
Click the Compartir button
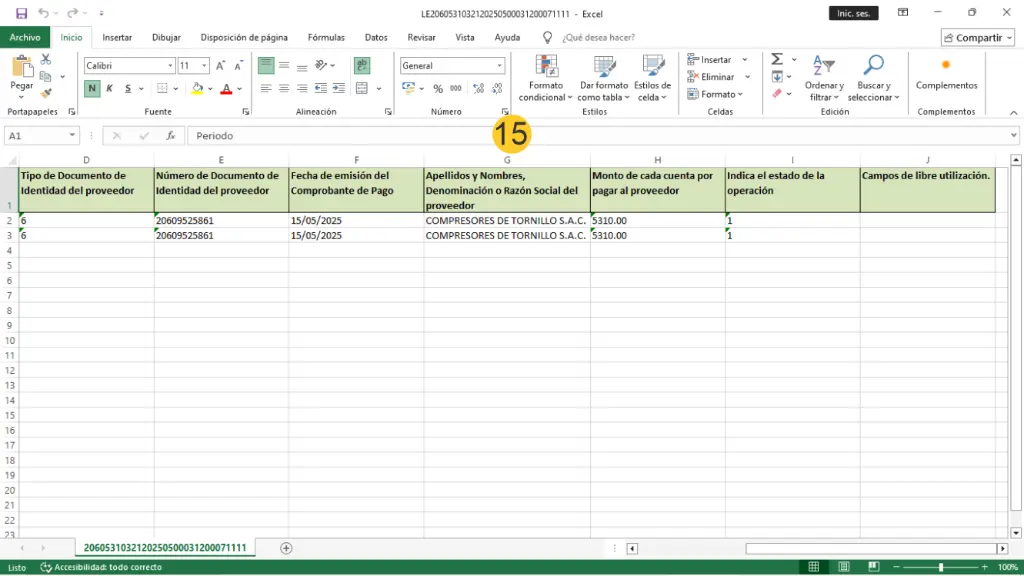978,37
